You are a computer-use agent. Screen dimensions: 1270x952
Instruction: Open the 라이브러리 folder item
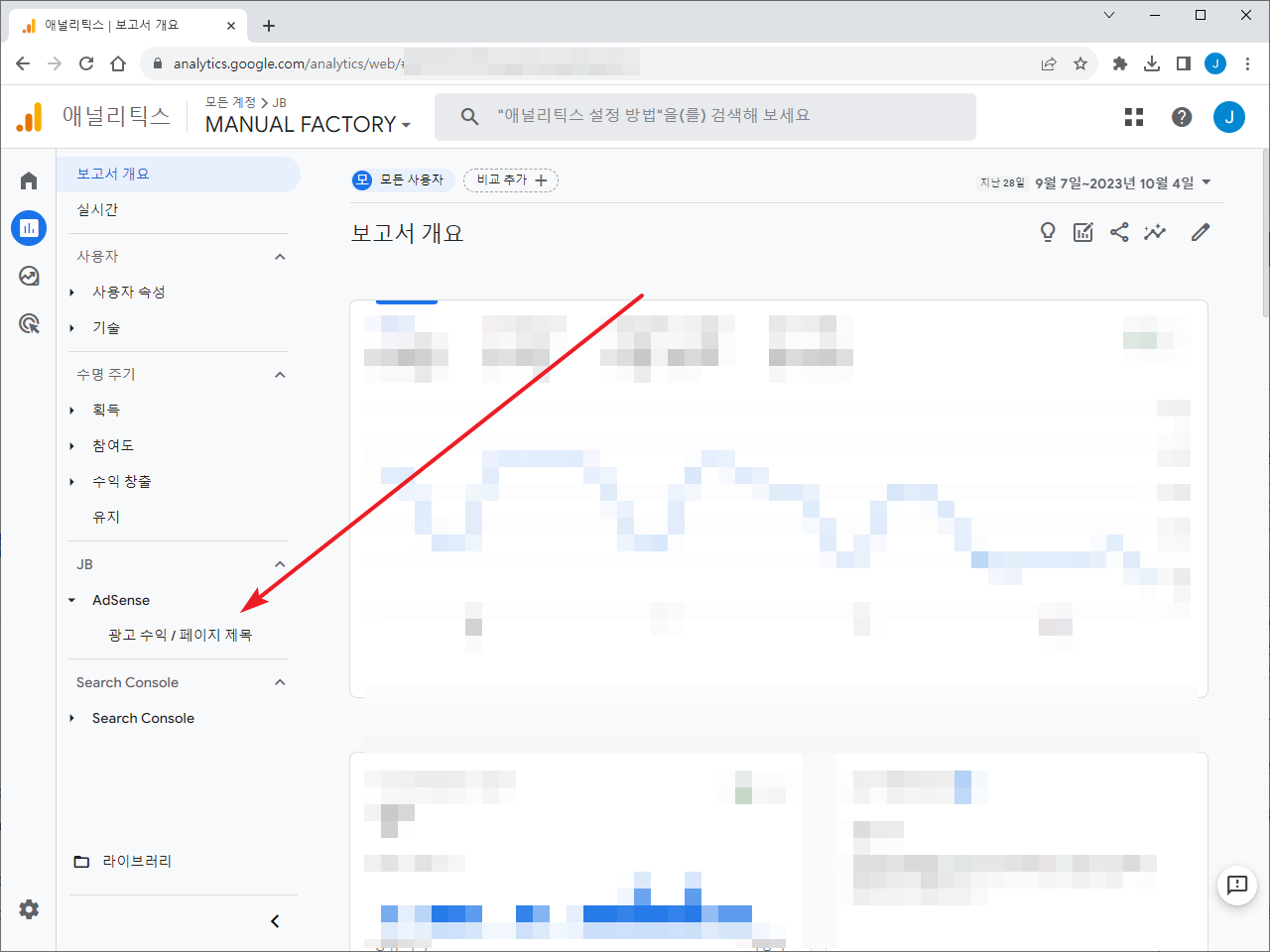pyautogui.click(x=123, y=861)
